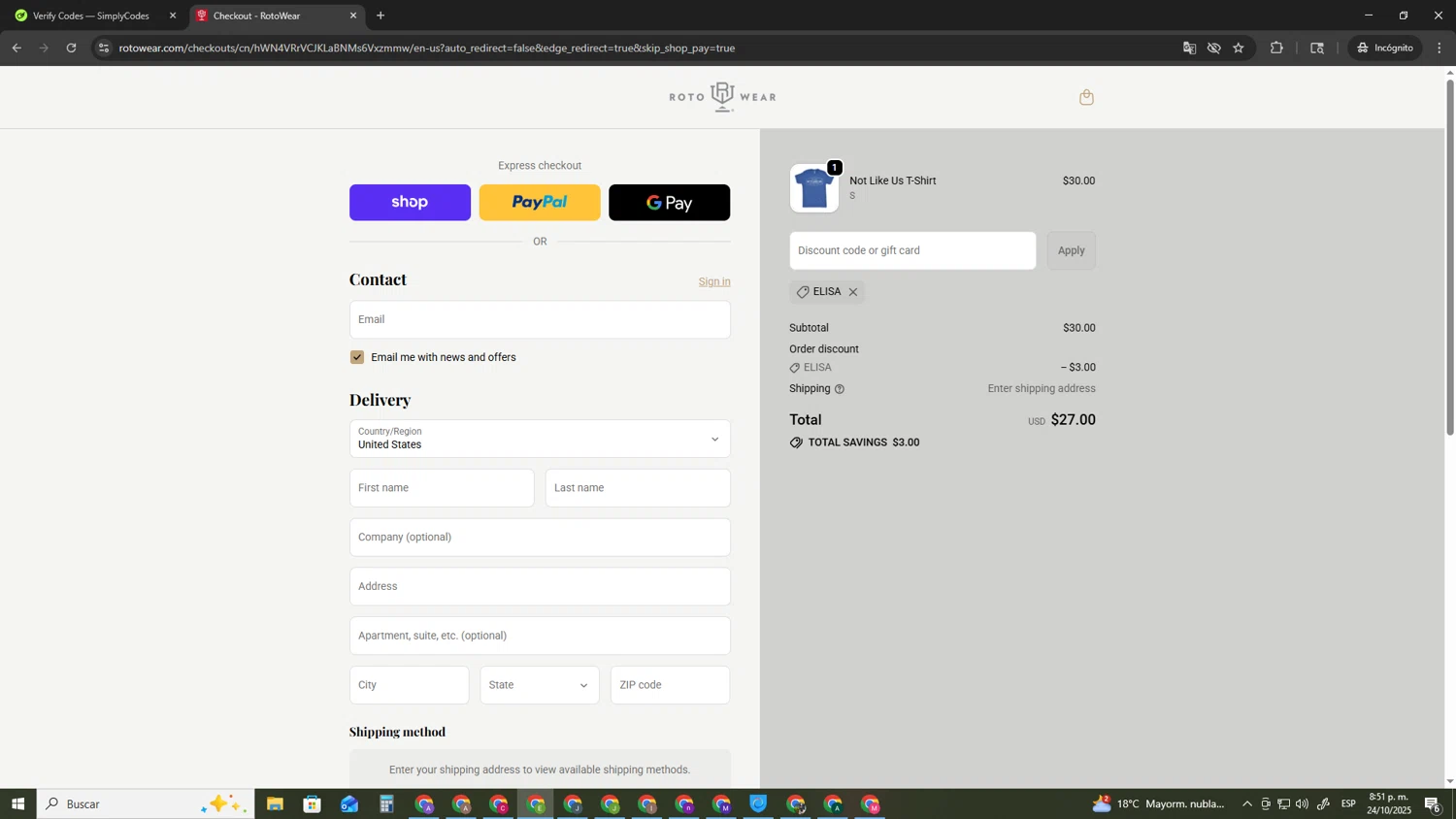The image size is (1456, 819).
Task: Remove the ELISA discount code tag
Action: click(853, 292)
